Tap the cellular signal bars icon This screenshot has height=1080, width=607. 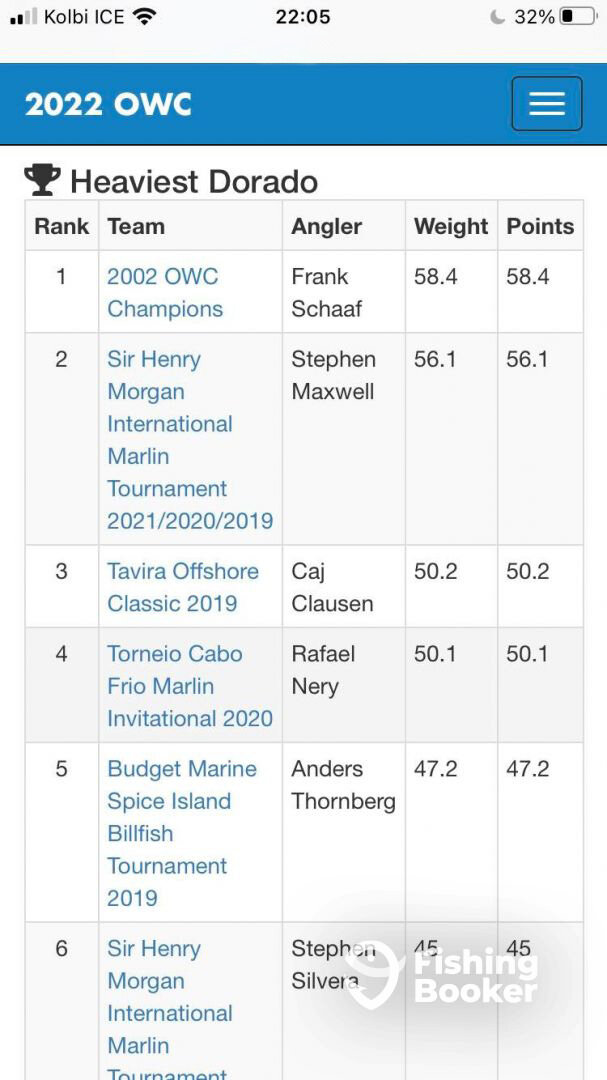(24, 17)
